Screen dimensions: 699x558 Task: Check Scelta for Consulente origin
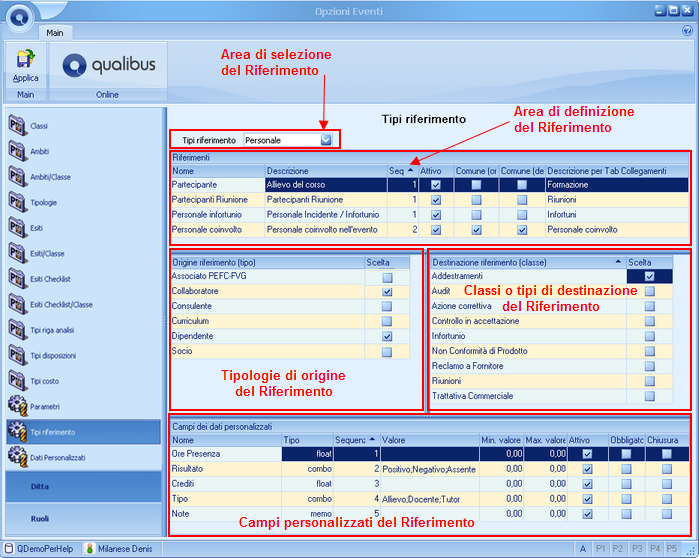387,307
